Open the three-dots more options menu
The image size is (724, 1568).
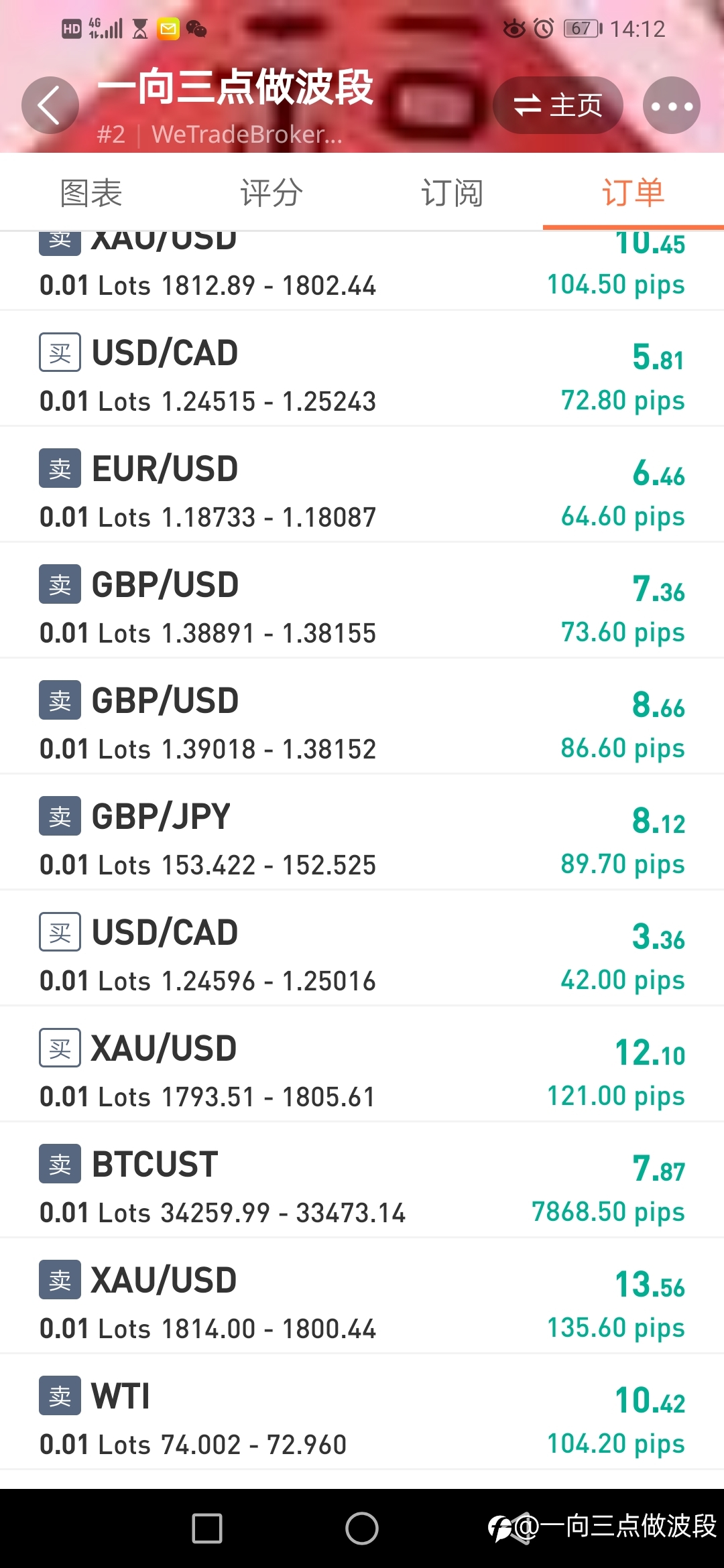pyautogui.click(x=672, y=105)
